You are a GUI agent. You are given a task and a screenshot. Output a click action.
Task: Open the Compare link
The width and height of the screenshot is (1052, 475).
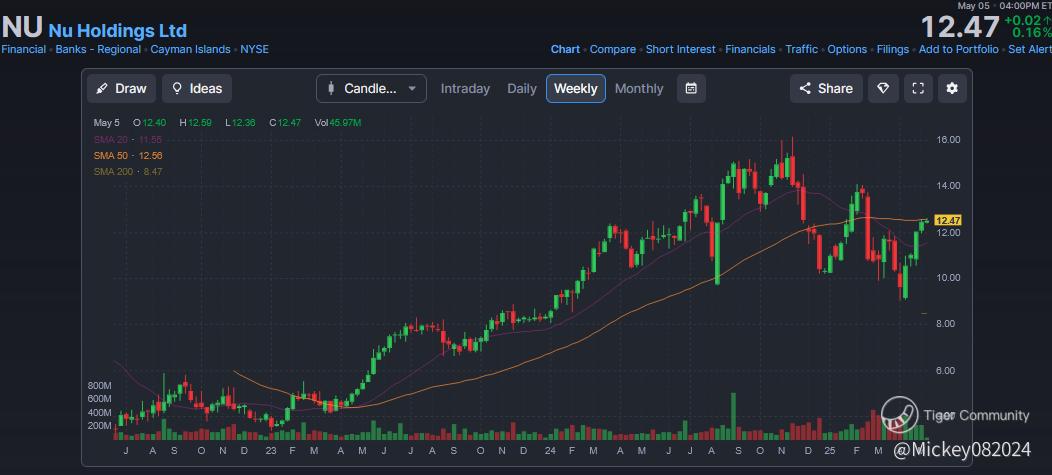coord(613,49)
